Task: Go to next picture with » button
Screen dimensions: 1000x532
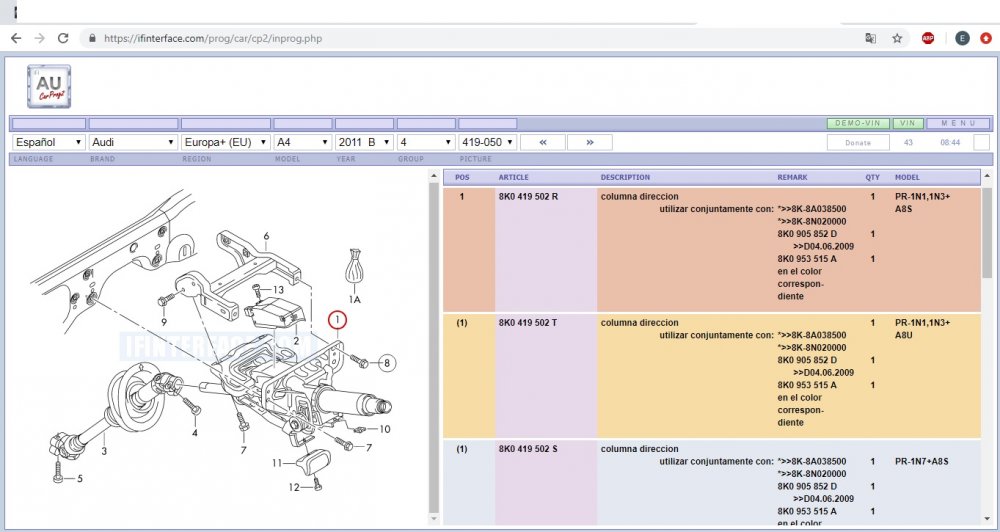Action: [590, 142]
